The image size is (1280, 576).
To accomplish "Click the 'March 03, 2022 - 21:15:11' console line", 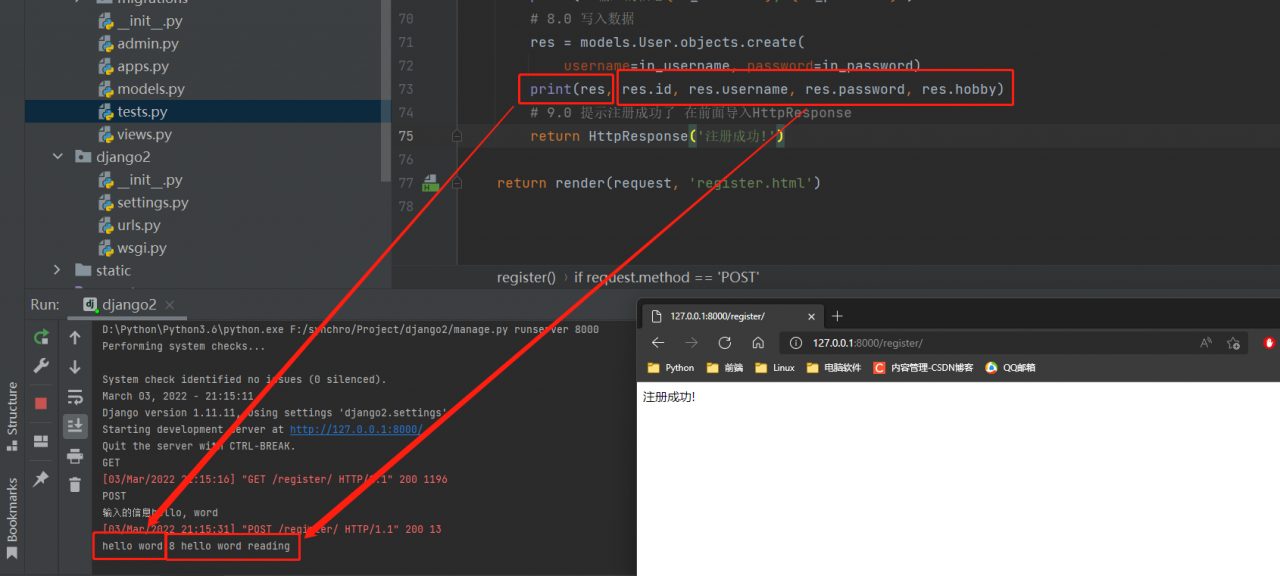I will 178,396.
